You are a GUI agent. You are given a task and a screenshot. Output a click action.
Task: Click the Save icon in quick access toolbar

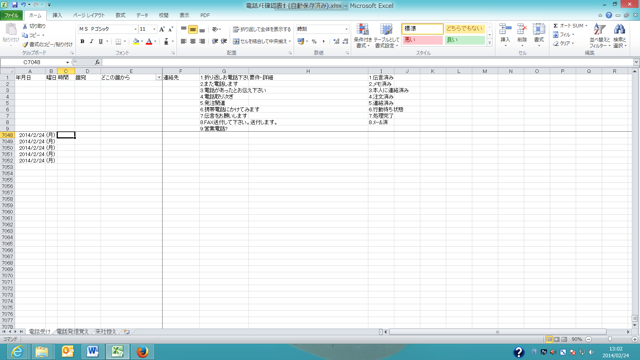pyautogui.click(x=14, y=5)
